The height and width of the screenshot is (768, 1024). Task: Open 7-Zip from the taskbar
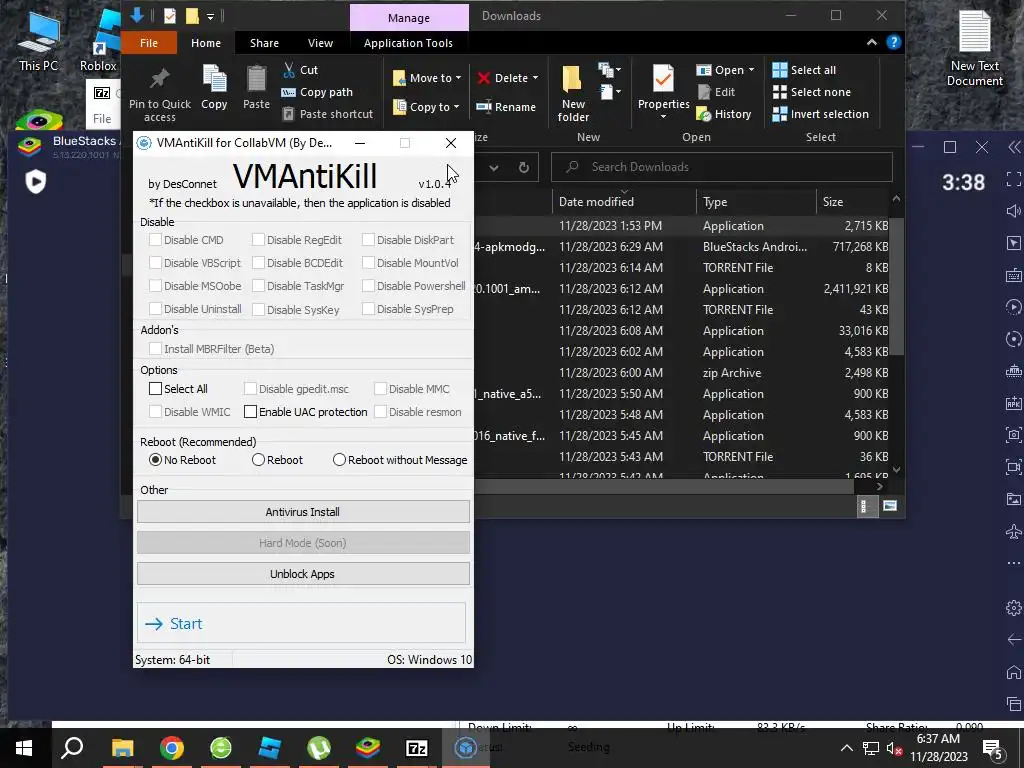tap(416, 748)
